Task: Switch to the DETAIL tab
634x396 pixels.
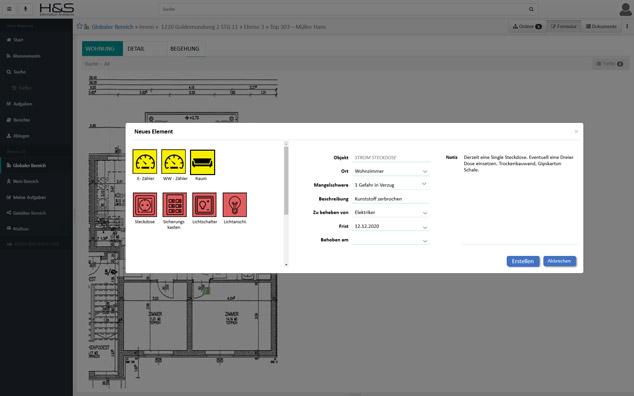Action: point(136,49)
